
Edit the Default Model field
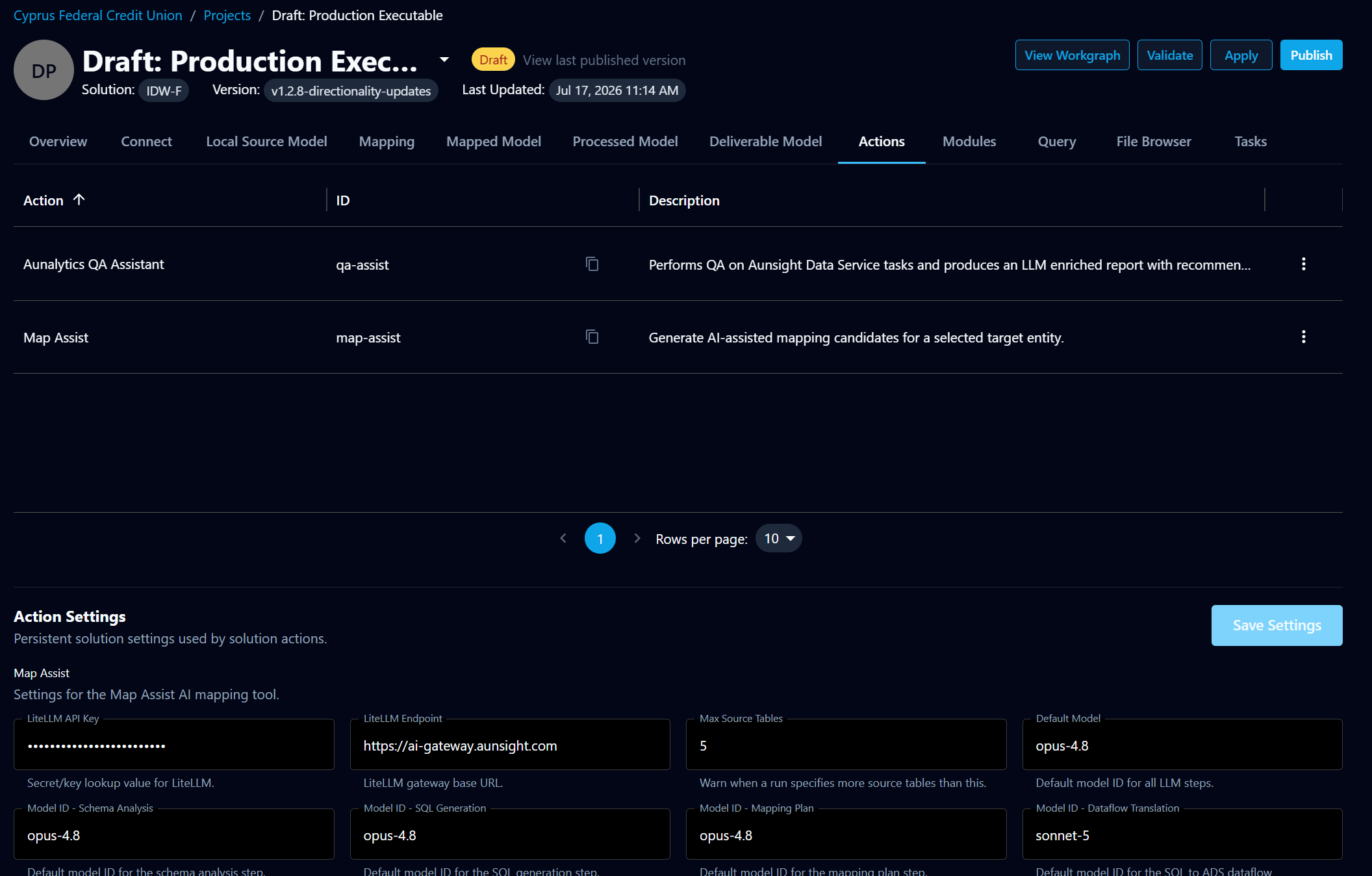(1182, 745)
